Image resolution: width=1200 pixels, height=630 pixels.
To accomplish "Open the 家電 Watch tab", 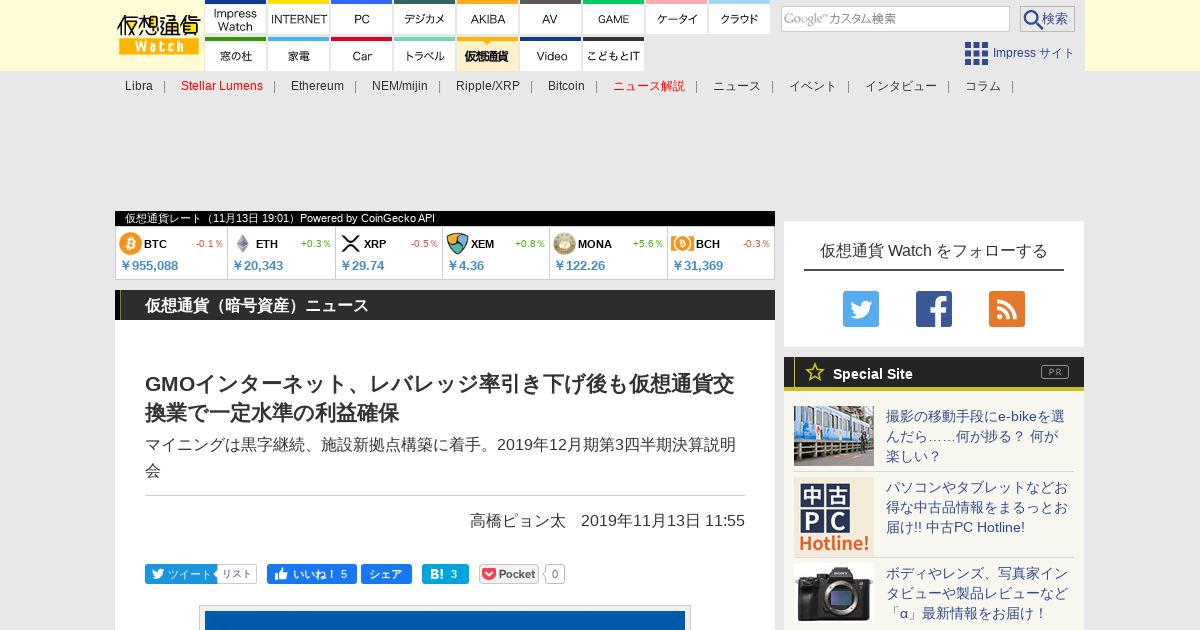I will [299, 55].
